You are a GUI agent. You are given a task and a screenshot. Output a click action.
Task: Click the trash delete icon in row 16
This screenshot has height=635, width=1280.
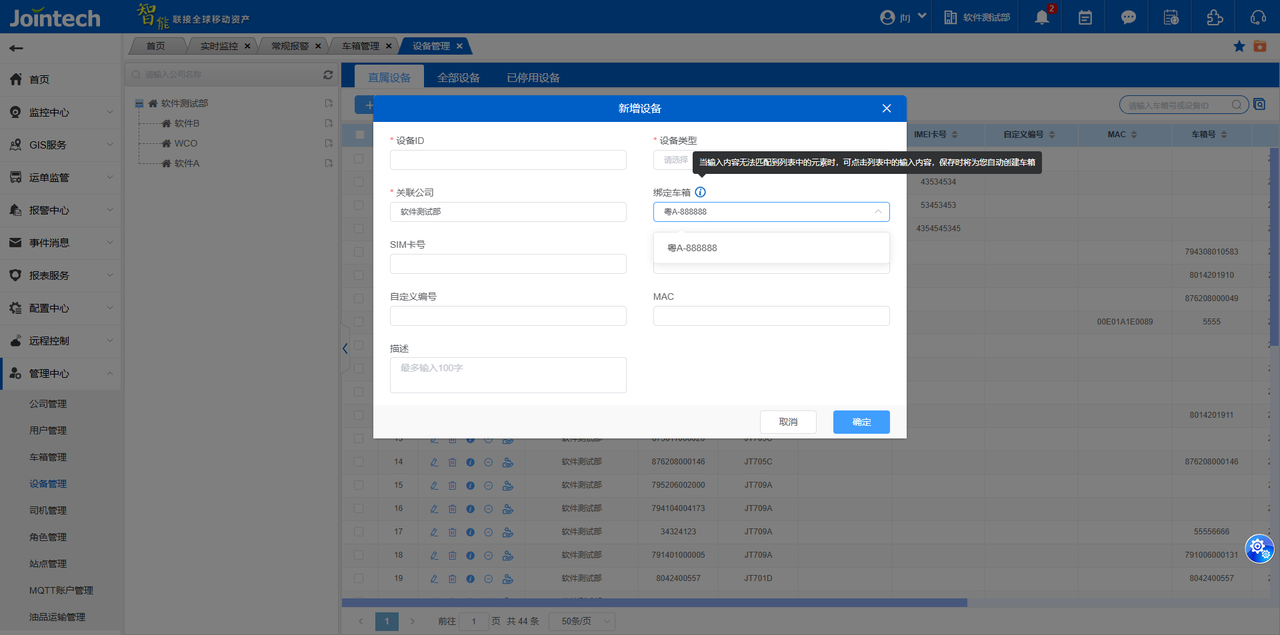[452, 508]
